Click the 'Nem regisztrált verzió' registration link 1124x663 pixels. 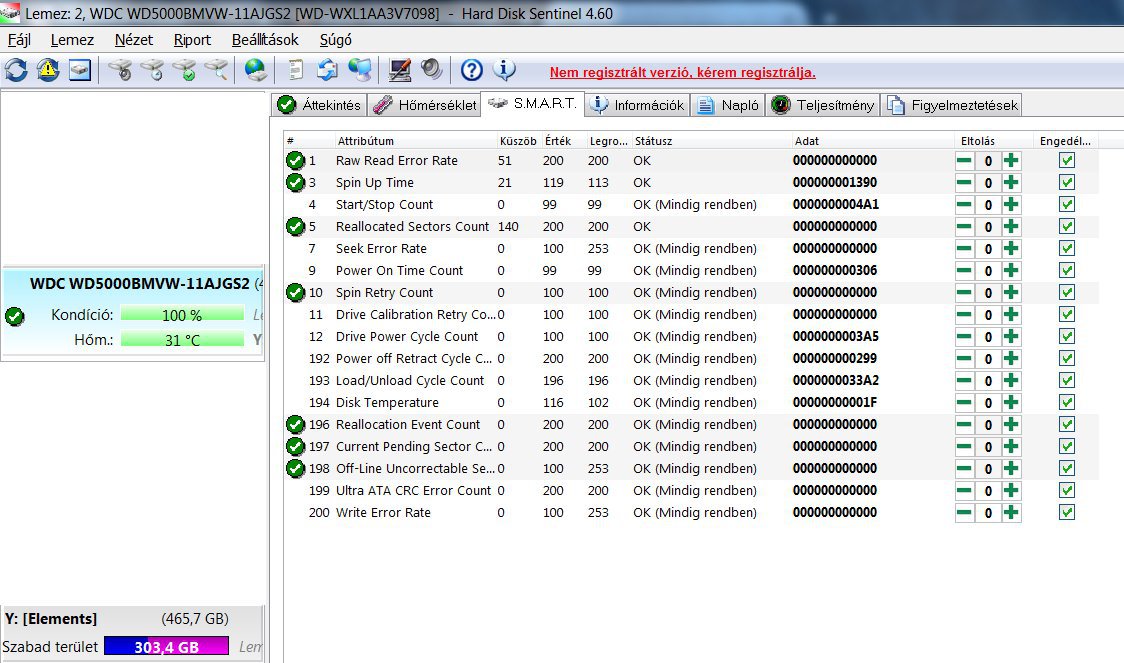682,72
